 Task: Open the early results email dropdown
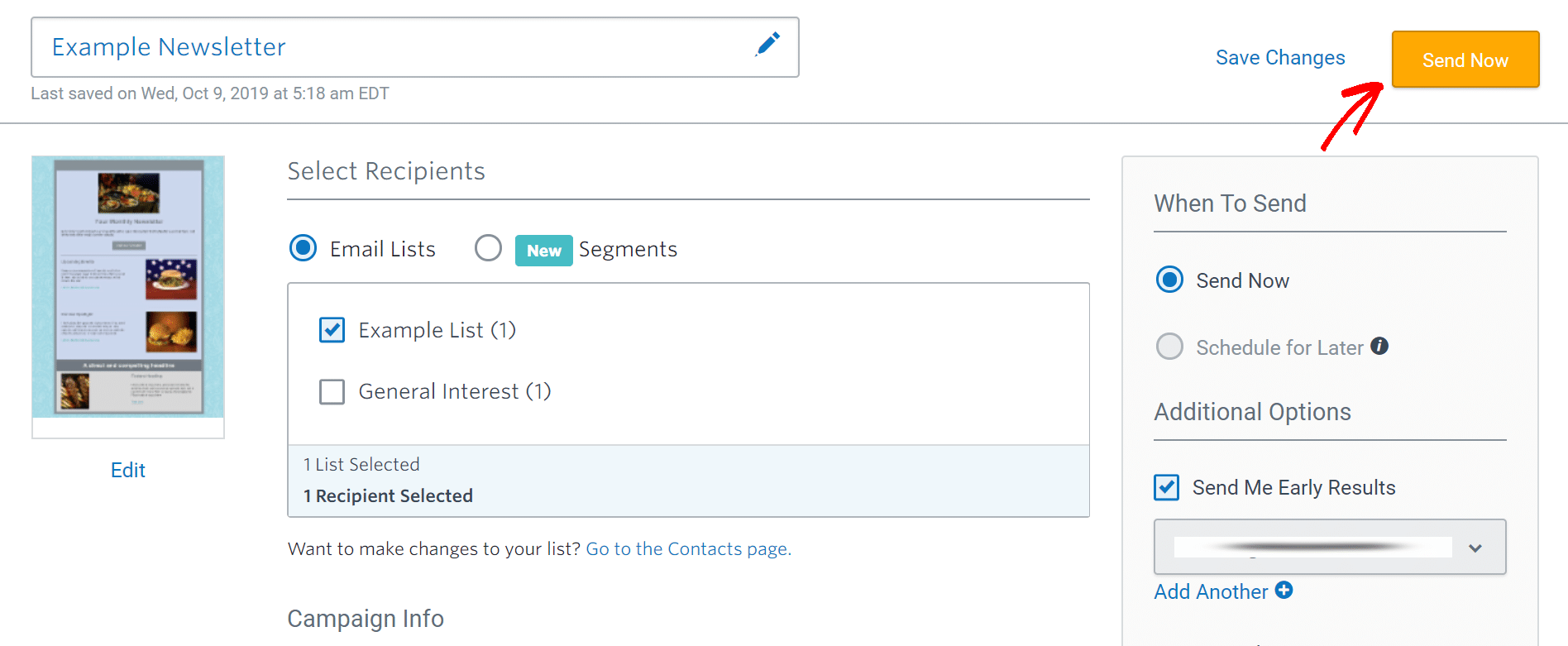pyautogui.click(x=1475, y=547)
